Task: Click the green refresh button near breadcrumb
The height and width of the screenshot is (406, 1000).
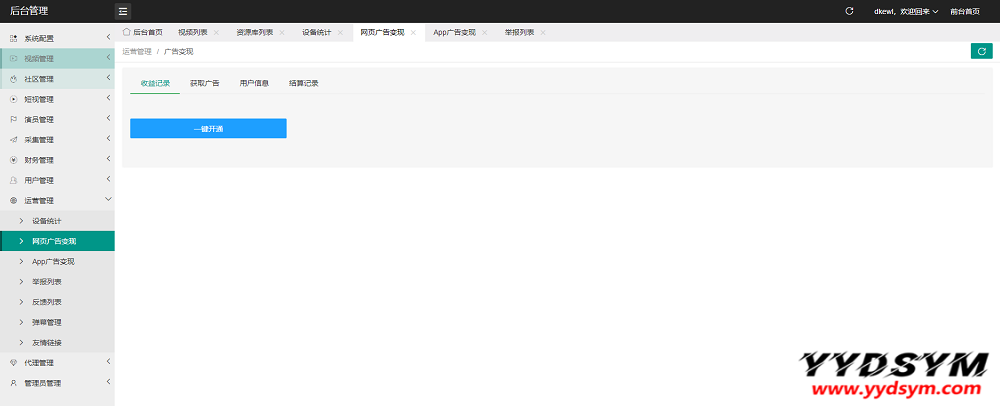Action: point(981,51)
